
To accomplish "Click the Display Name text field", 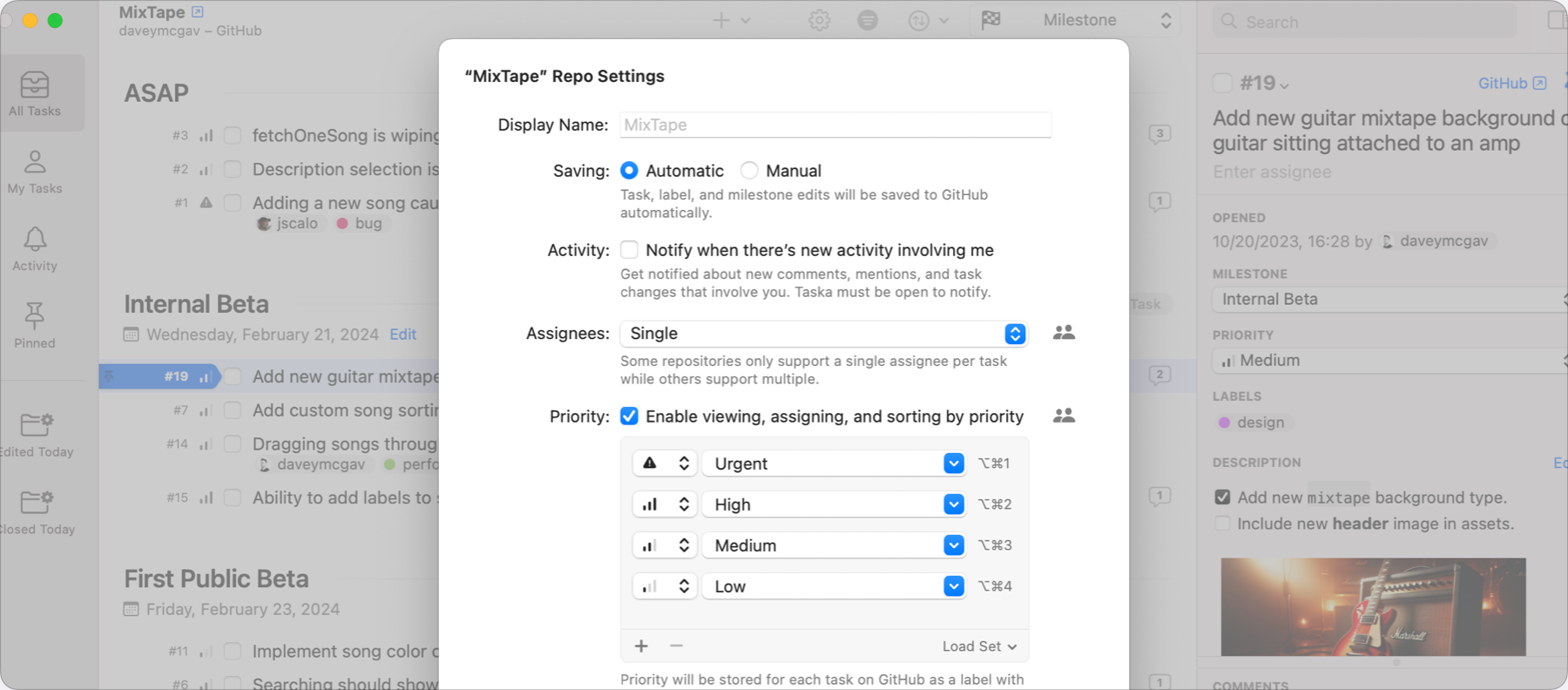I will click(835, 125).
